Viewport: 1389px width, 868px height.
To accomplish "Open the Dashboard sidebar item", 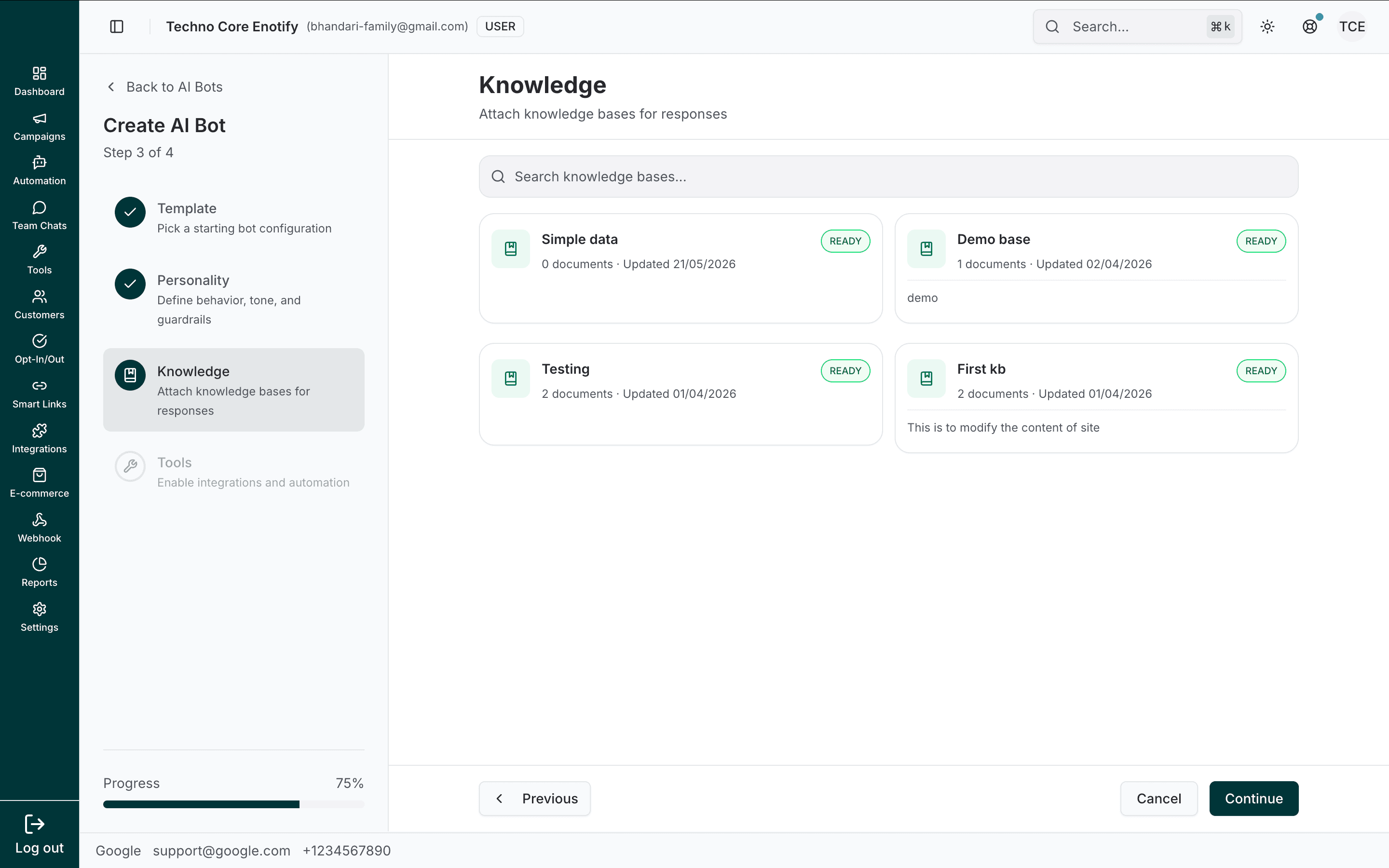I will [x=39, y=81].
